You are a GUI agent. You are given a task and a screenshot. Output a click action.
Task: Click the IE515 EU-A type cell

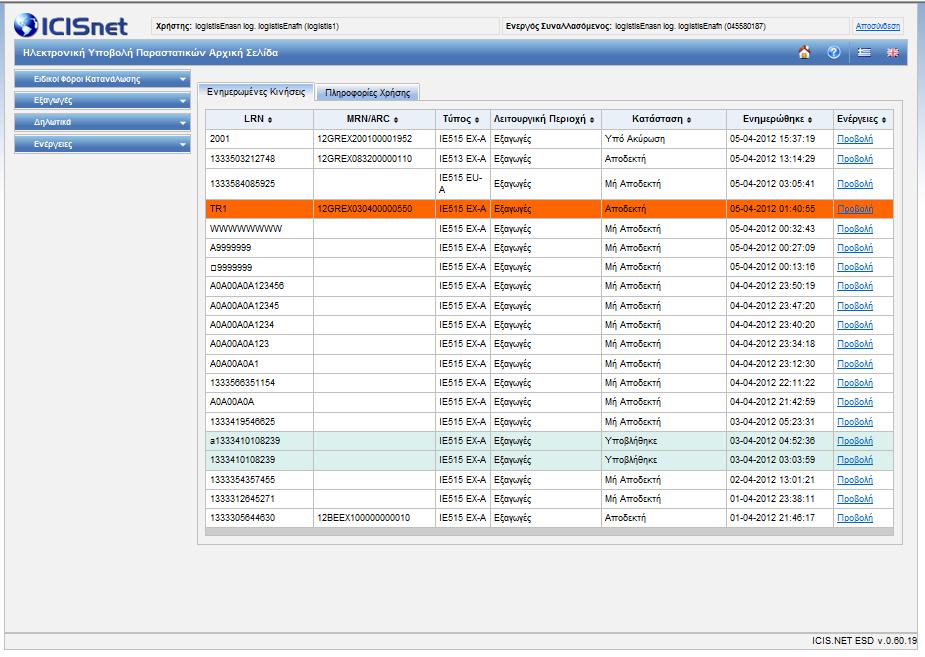pyautogui.click(x=463, y=184)
